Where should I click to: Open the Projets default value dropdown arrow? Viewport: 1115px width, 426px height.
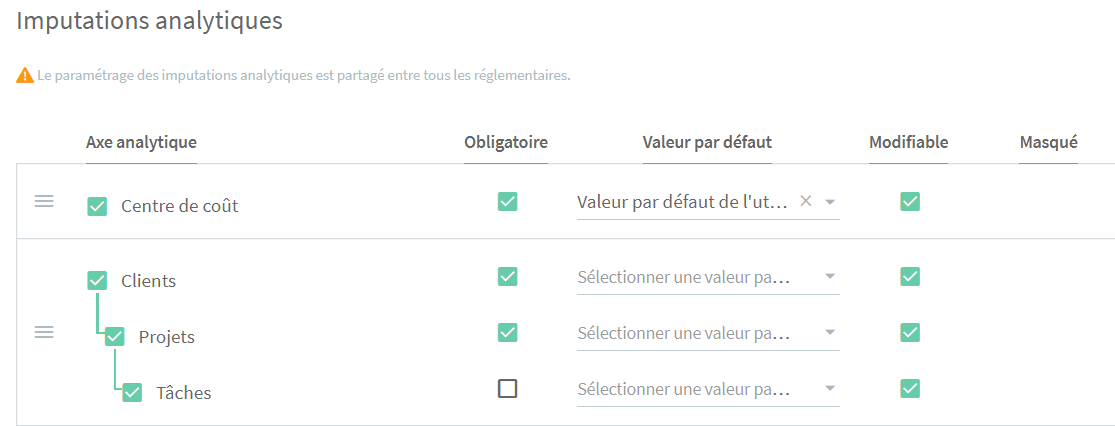(829, 333)
